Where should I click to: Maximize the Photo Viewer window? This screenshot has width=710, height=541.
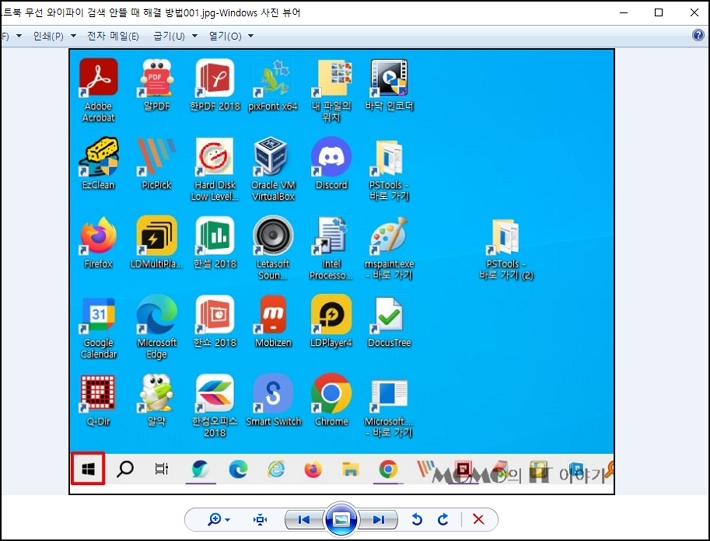(659, 12)
